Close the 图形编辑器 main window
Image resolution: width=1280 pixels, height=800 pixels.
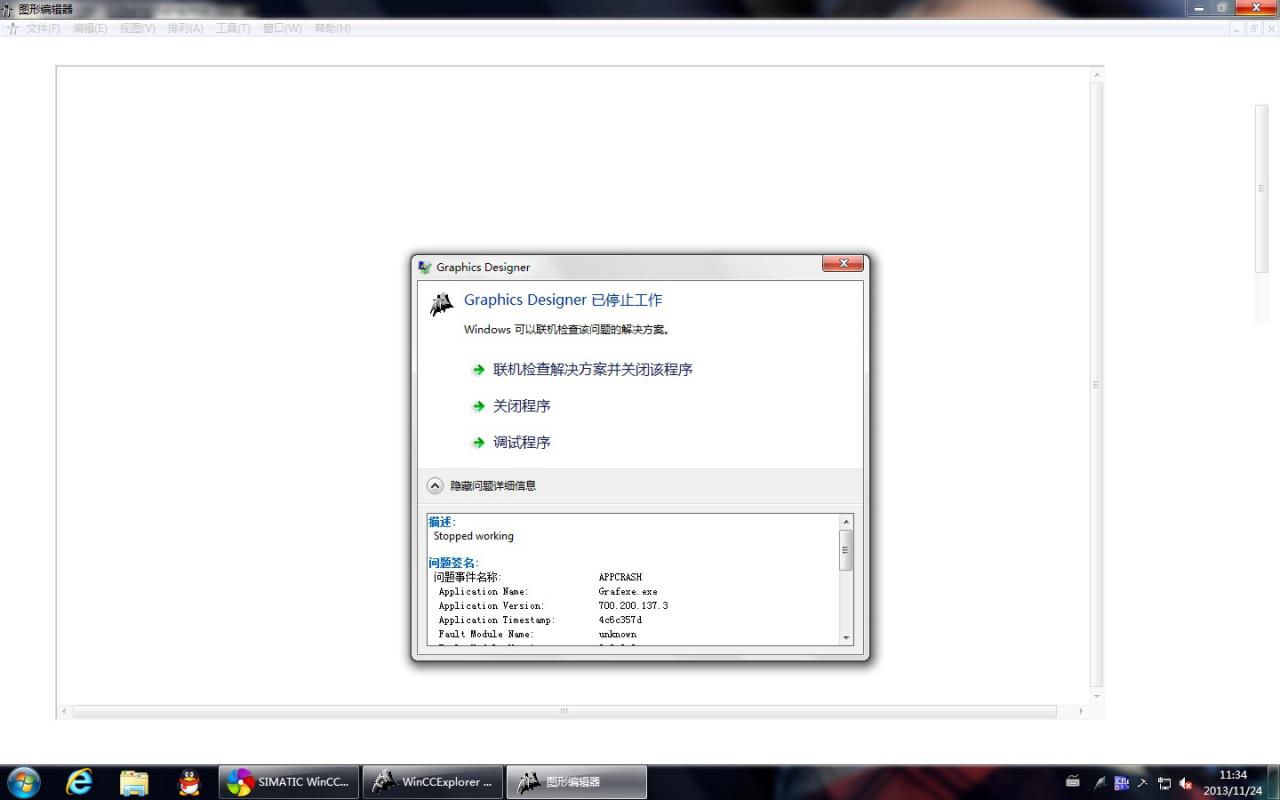1256,8
